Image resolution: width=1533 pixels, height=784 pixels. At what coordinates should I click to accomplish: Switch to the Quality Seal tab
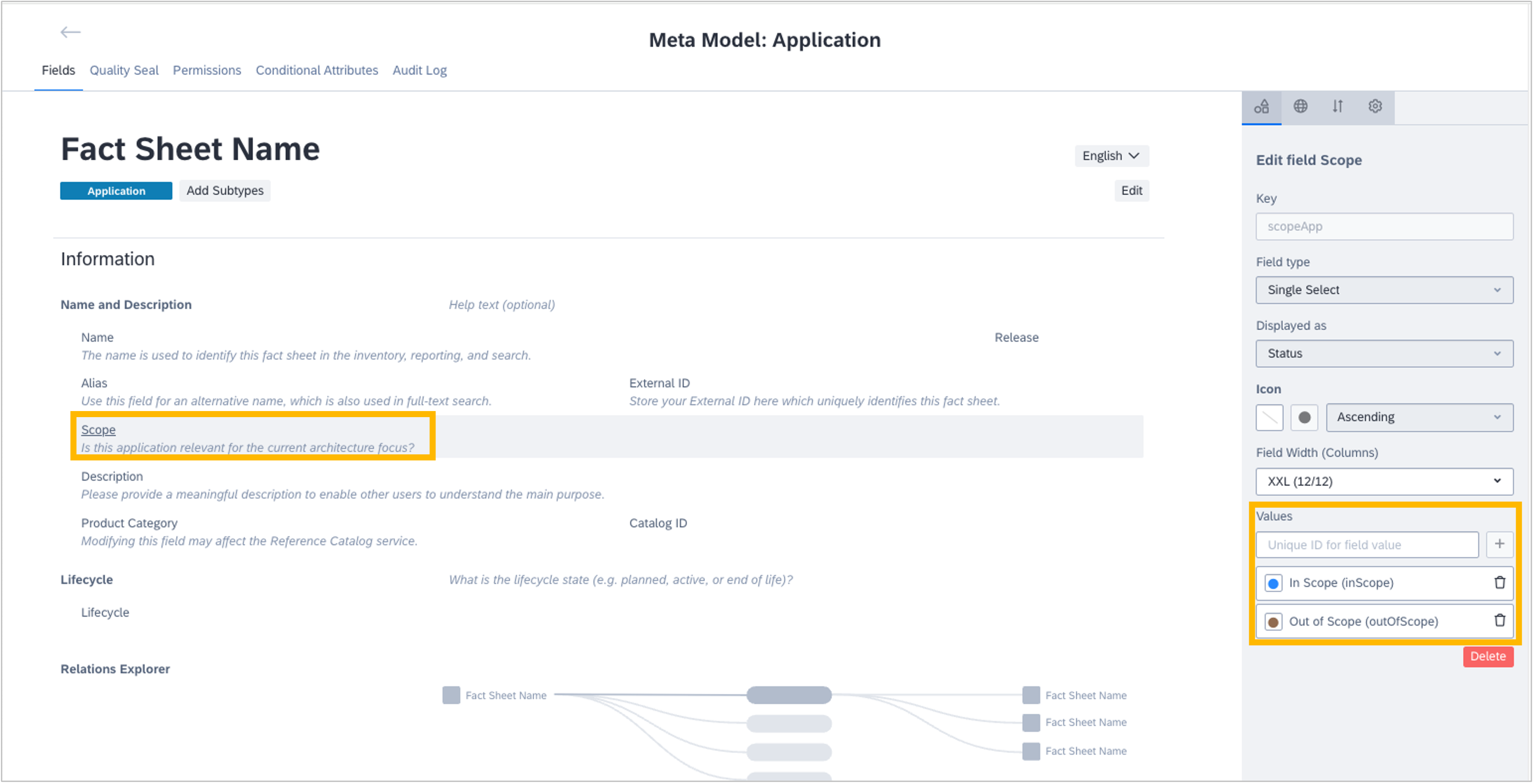click(124, 70)
